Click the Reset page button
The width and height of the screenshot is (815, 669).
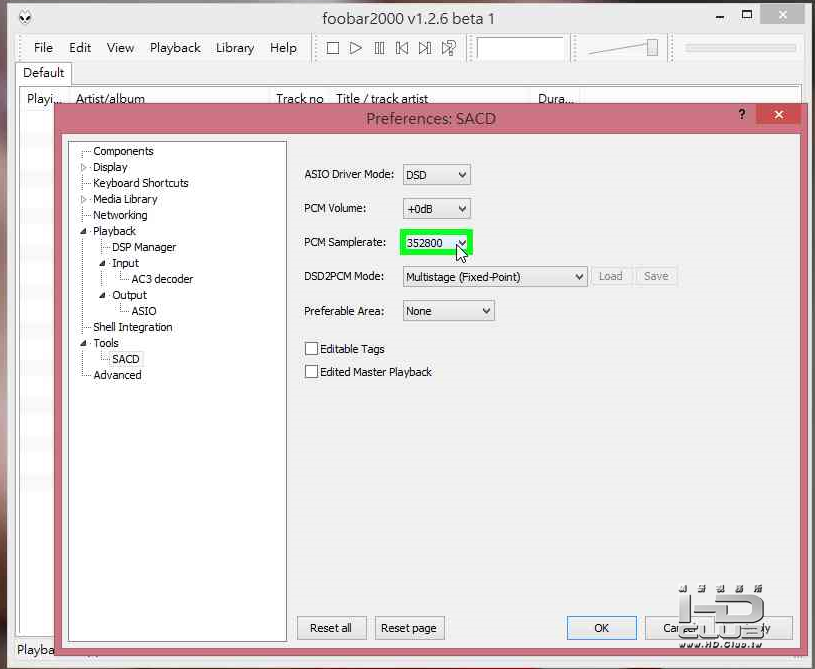coord(409,628)
